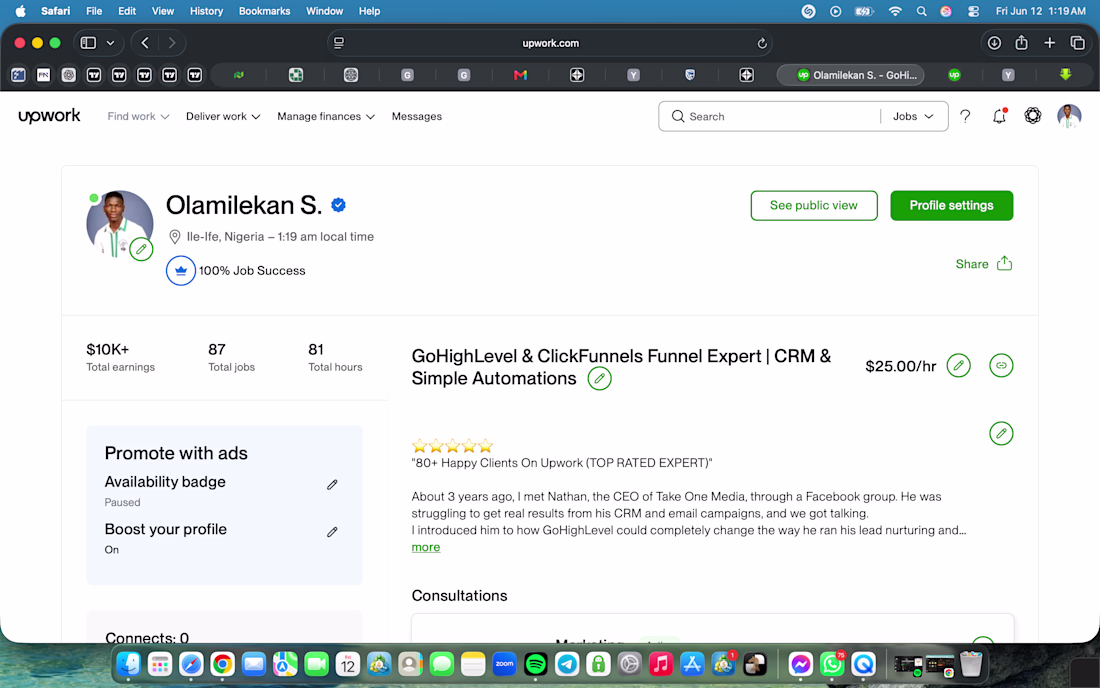1100x688 pixels.
Task: Open the History menu
Action: [206, 11]
